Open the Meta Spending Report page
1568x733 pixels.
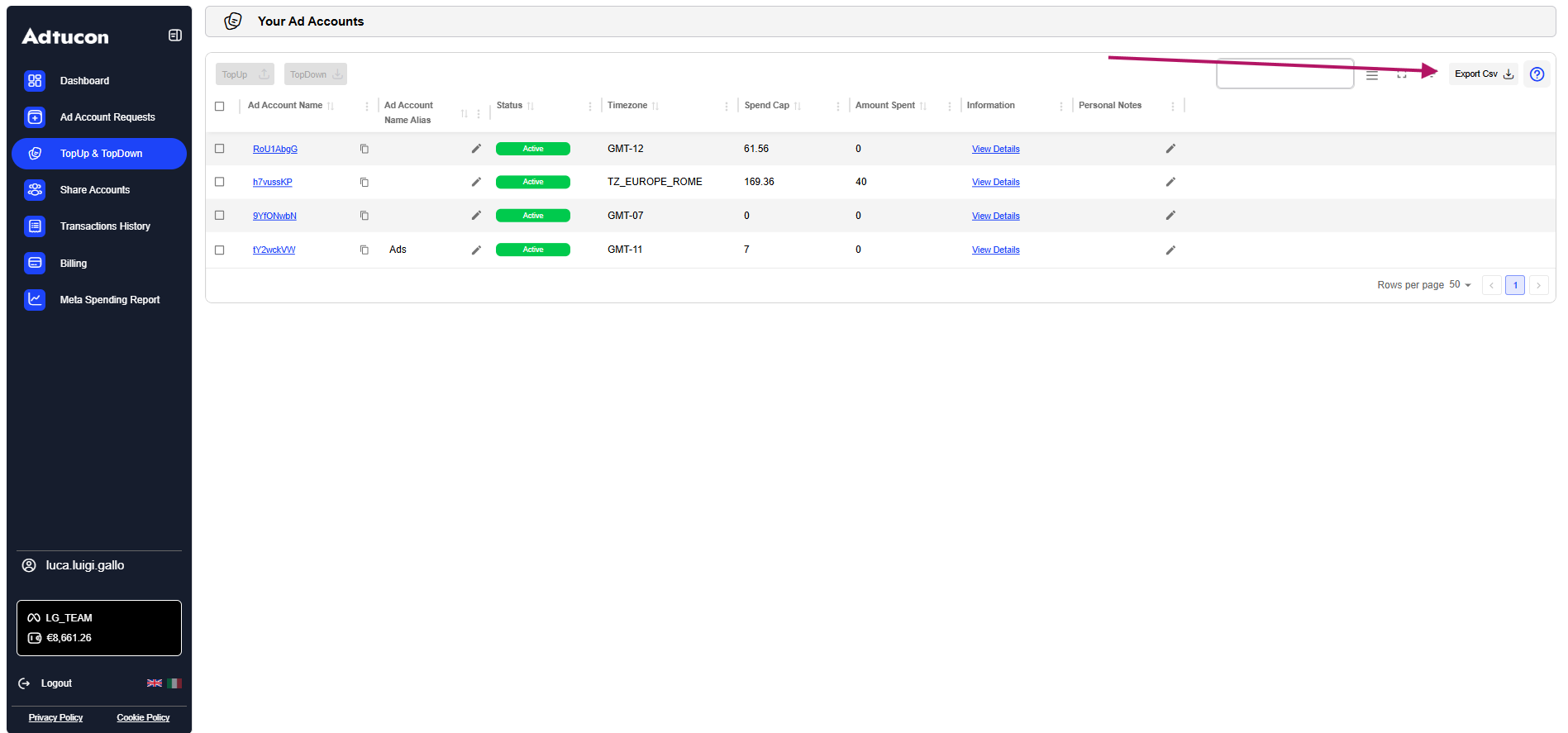tap(109, 300)
